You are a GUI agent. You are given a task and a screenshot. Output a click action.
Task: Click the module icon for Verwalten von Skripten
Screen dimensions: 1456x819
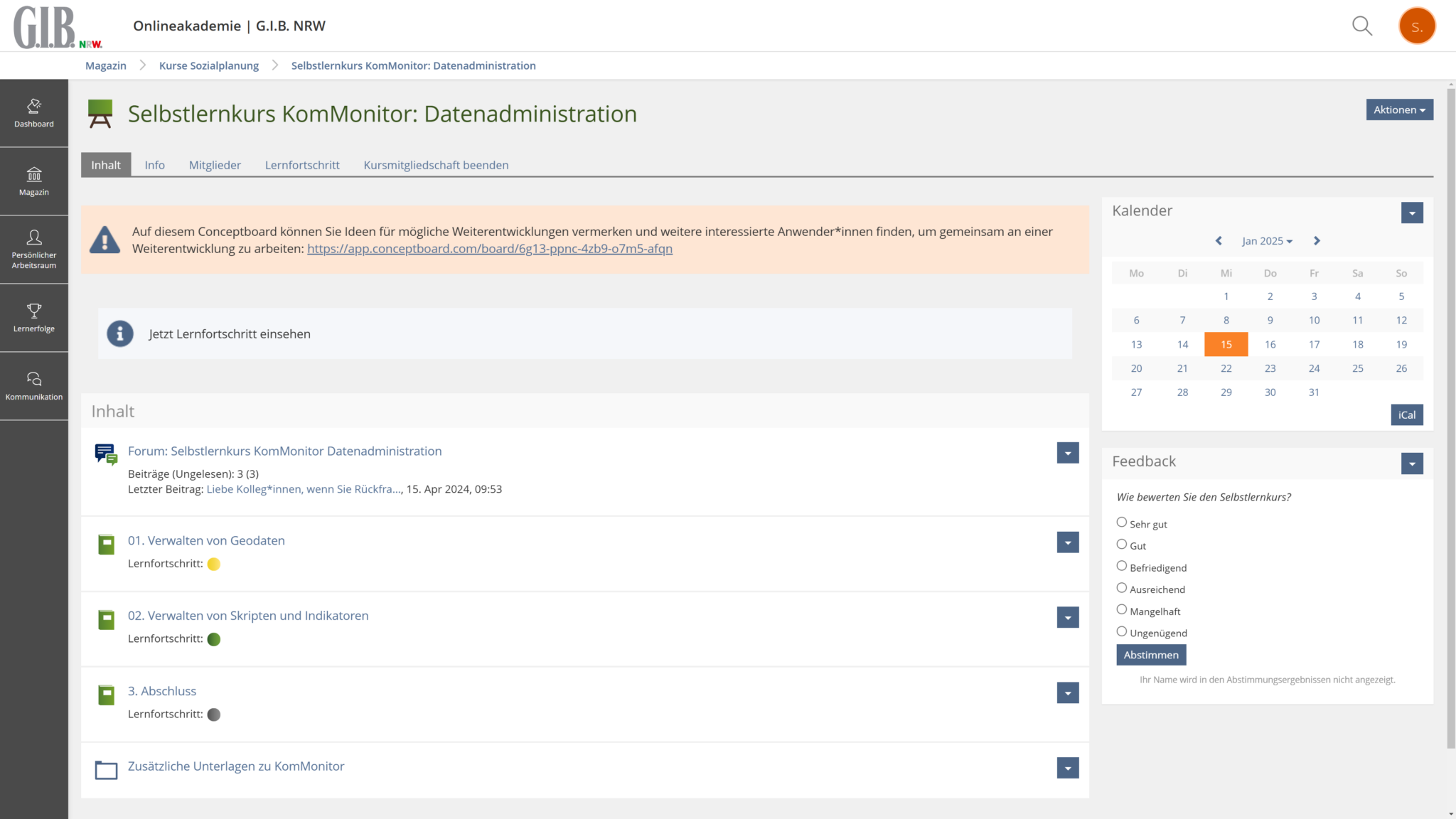[x=106, y=620]
